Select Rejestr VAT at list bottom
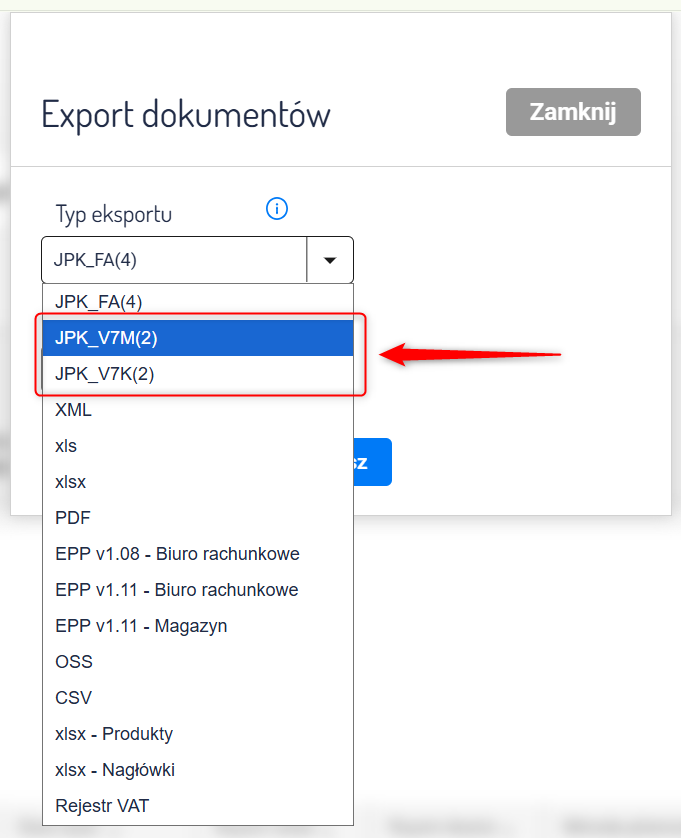 (x=197, y=806)
